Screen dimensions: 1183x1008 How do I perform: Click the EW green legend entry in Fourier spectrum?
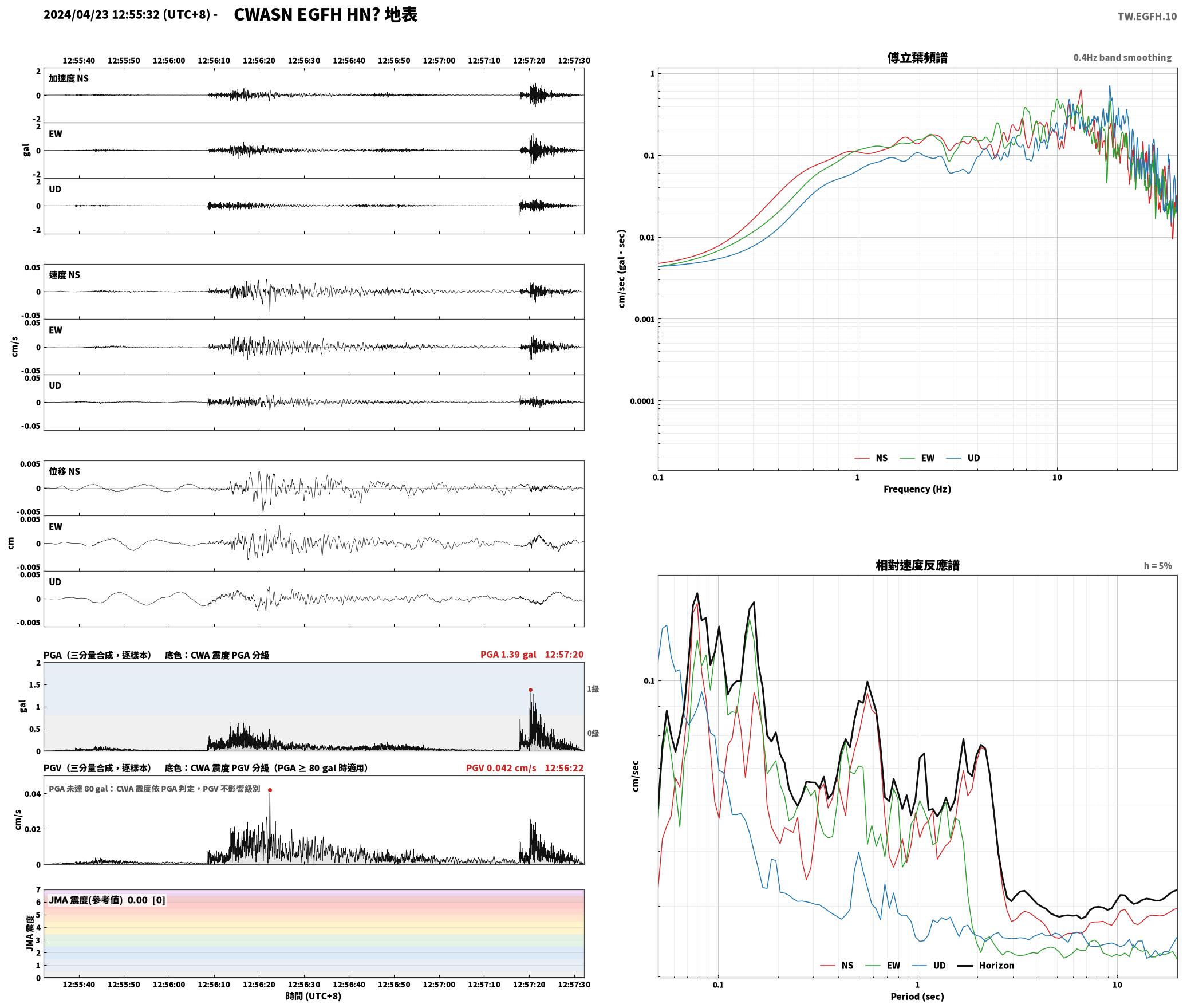pos(917,458)
